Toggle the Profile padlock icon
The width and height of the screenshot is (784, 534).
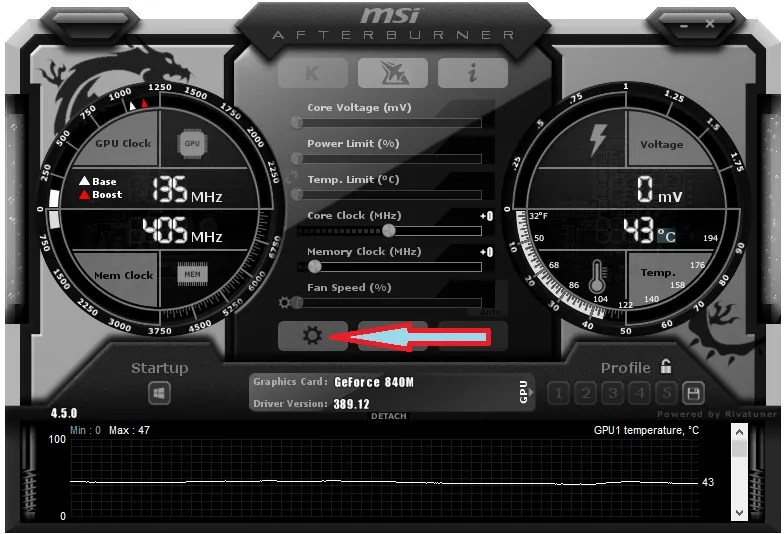(x=666, y=366)
